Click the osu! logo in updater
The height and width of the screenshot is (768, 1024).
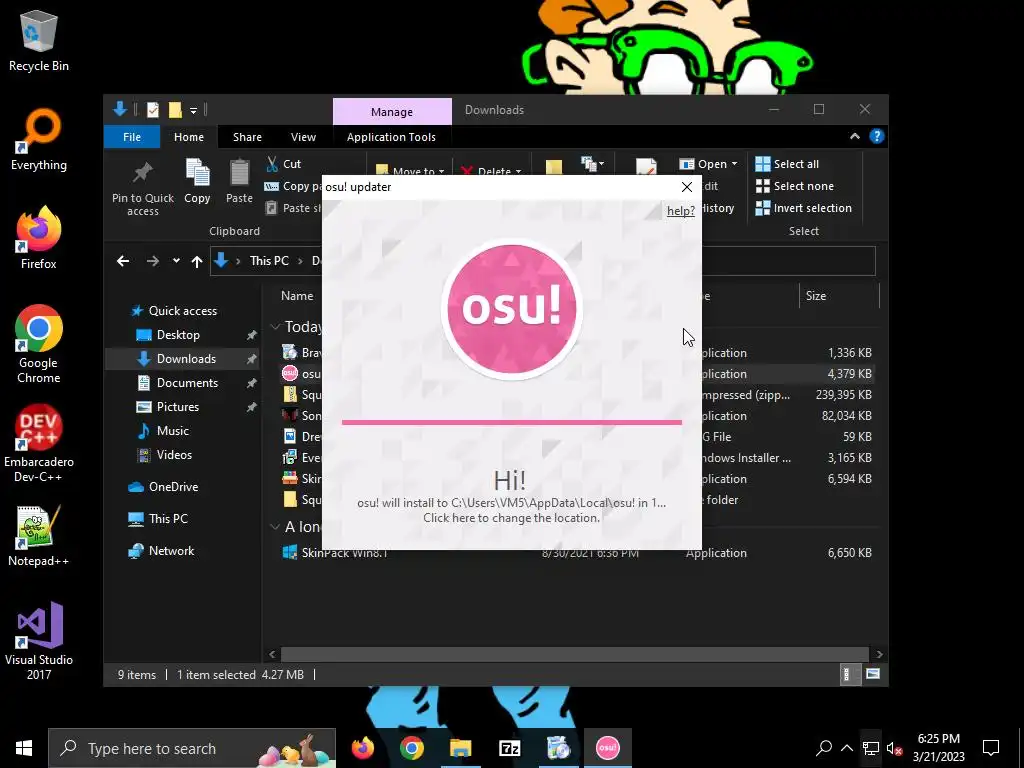coord(511,309)
